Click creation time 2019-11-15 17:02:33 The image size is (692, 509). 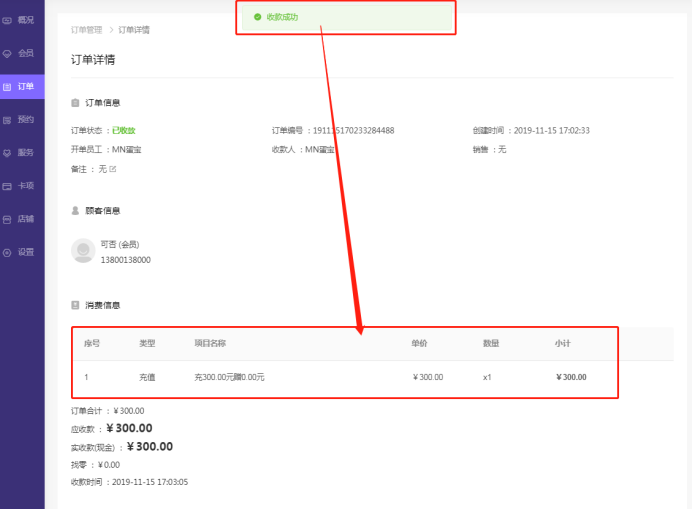point(552,130)
